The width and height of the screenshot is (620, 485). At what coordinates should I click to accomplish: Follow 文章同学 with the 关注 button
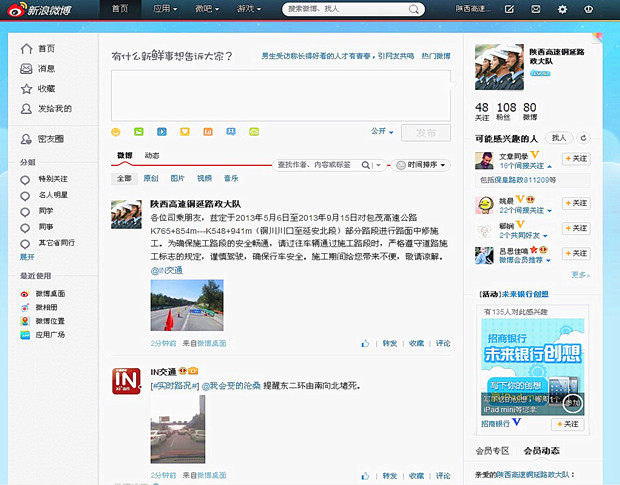pos(576,158)
